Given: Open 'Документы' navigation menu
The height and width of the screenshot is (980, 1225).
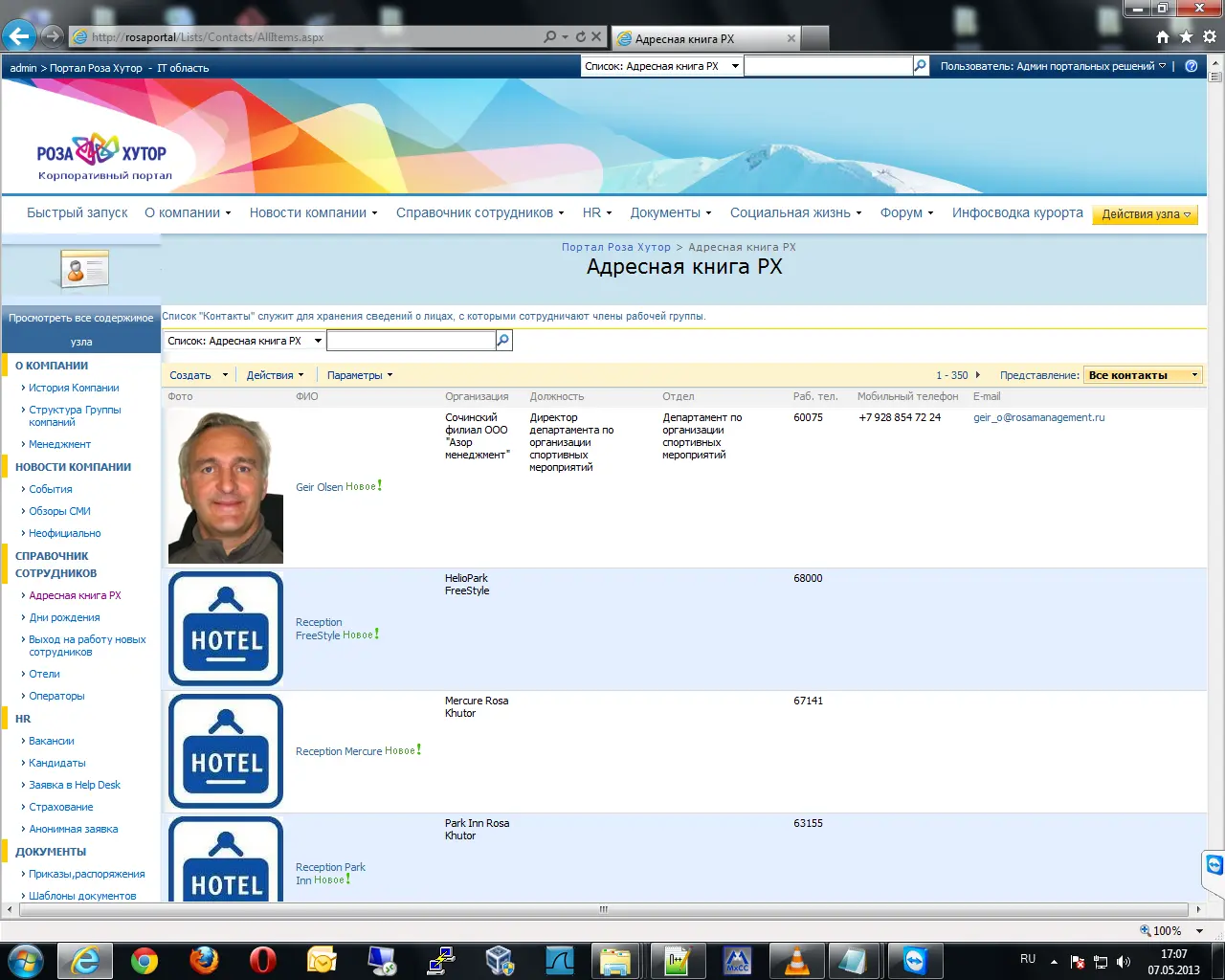Looking at the screenshot, I should 671,212.
